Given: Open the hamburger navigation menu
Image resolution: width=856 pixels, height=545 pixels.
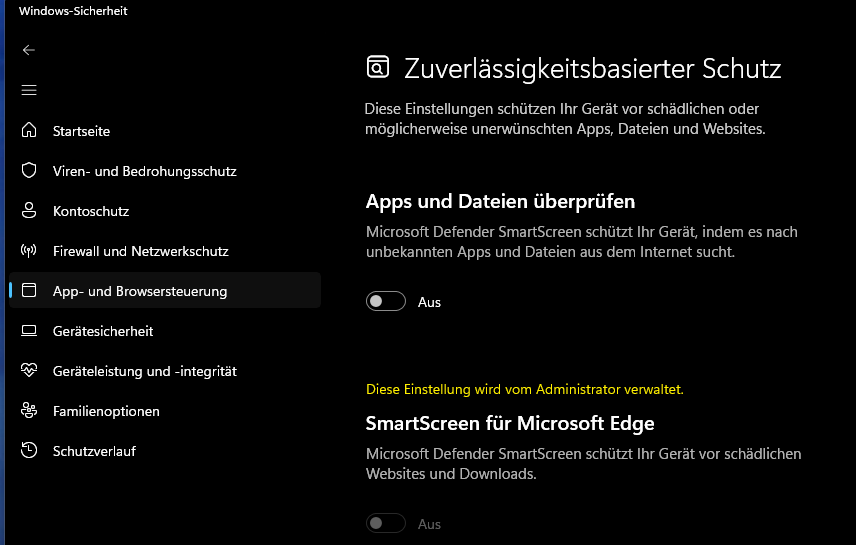Looking at the screenshot, I should (x=29, y=90).
